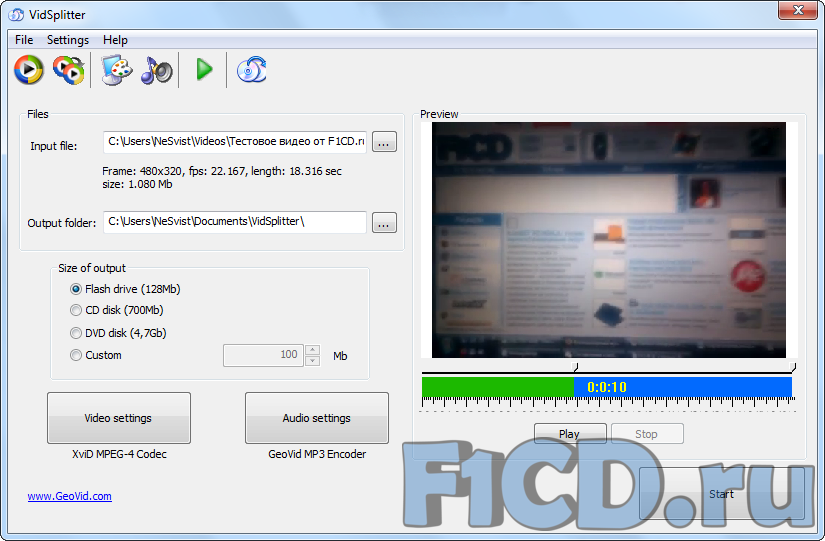The image size is (825, 541).
Task: Click the custom size field showing 100
Action: tap(264, 355)
